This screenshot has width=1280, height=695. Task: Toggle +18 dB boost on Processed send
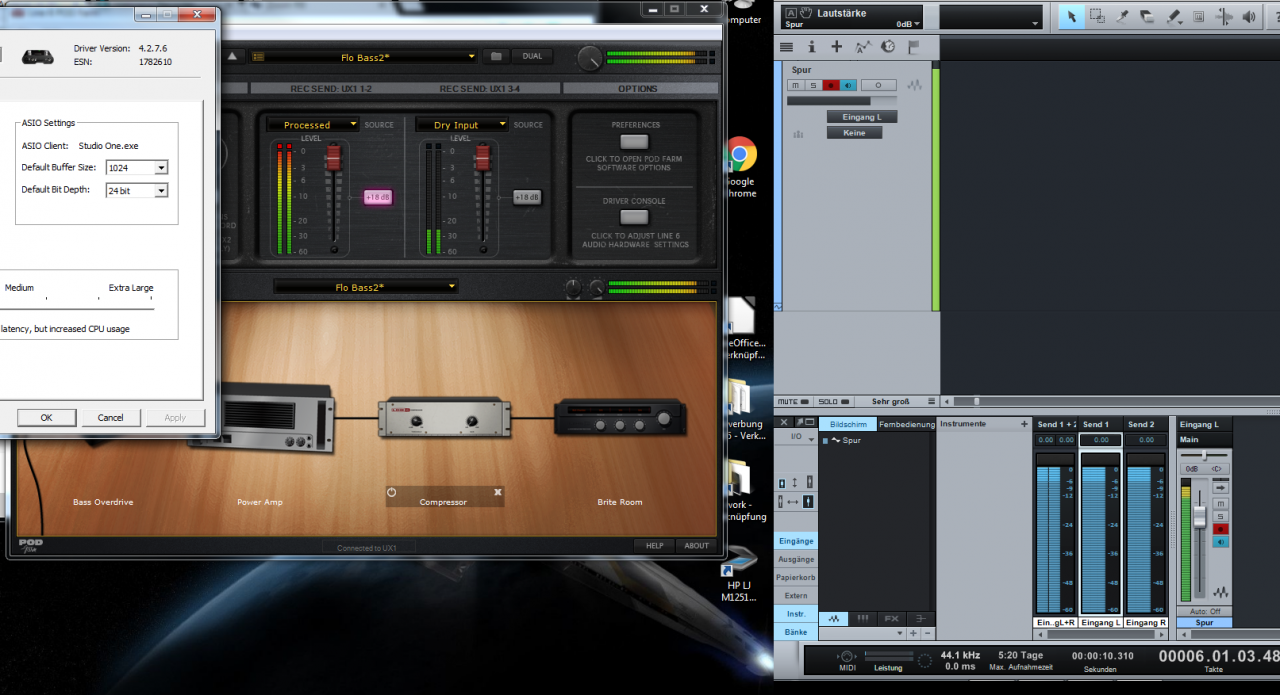pyautogui.click(x=378, y=198)
